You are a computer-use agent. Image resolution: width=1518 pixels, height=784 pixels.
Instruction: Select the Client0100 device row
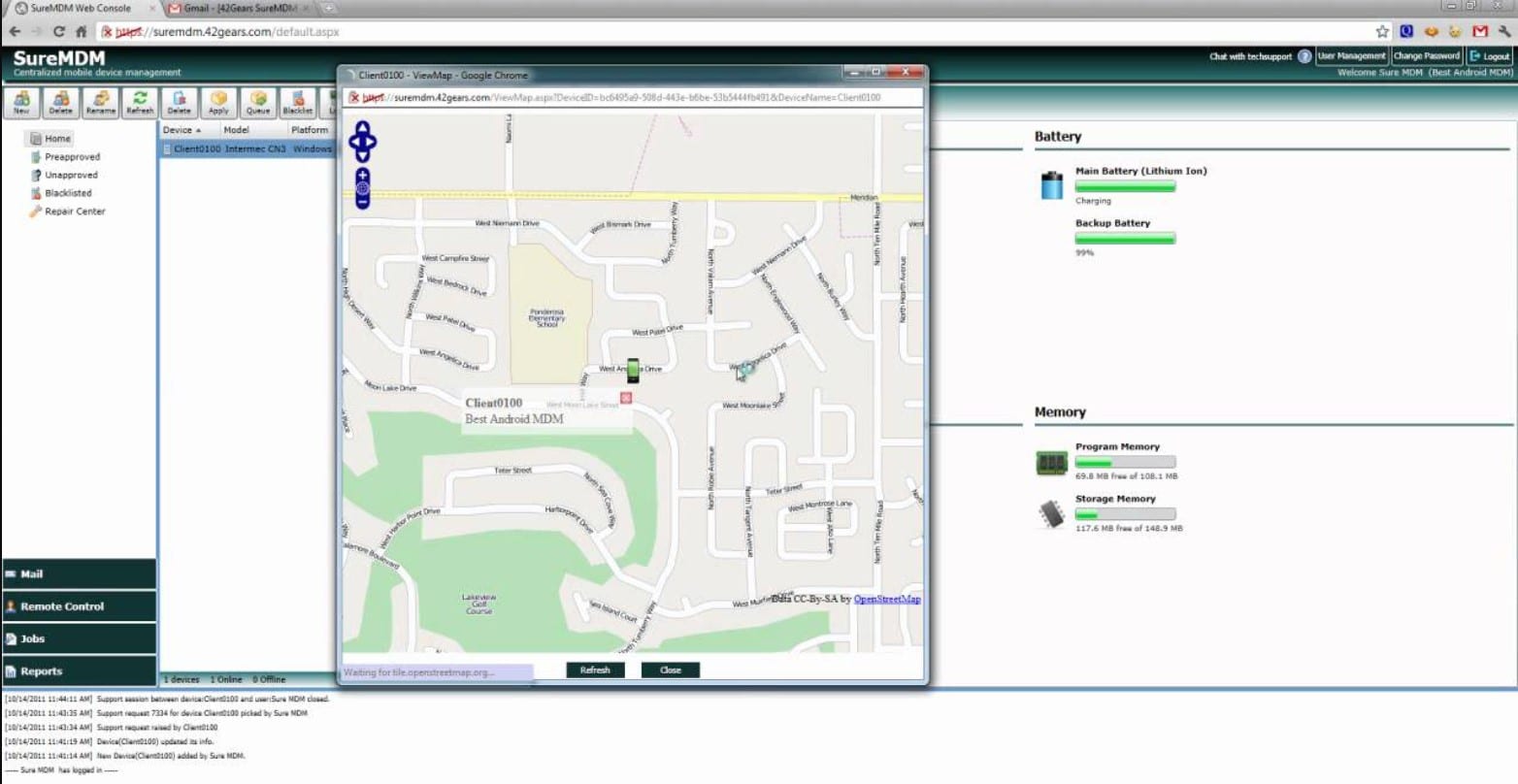coord(247,149)
